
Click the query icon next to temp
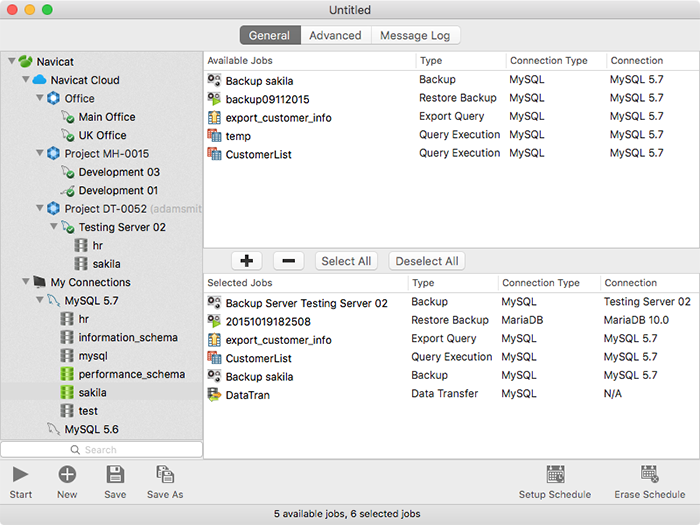pyautogui.click(x=214, y=136)
